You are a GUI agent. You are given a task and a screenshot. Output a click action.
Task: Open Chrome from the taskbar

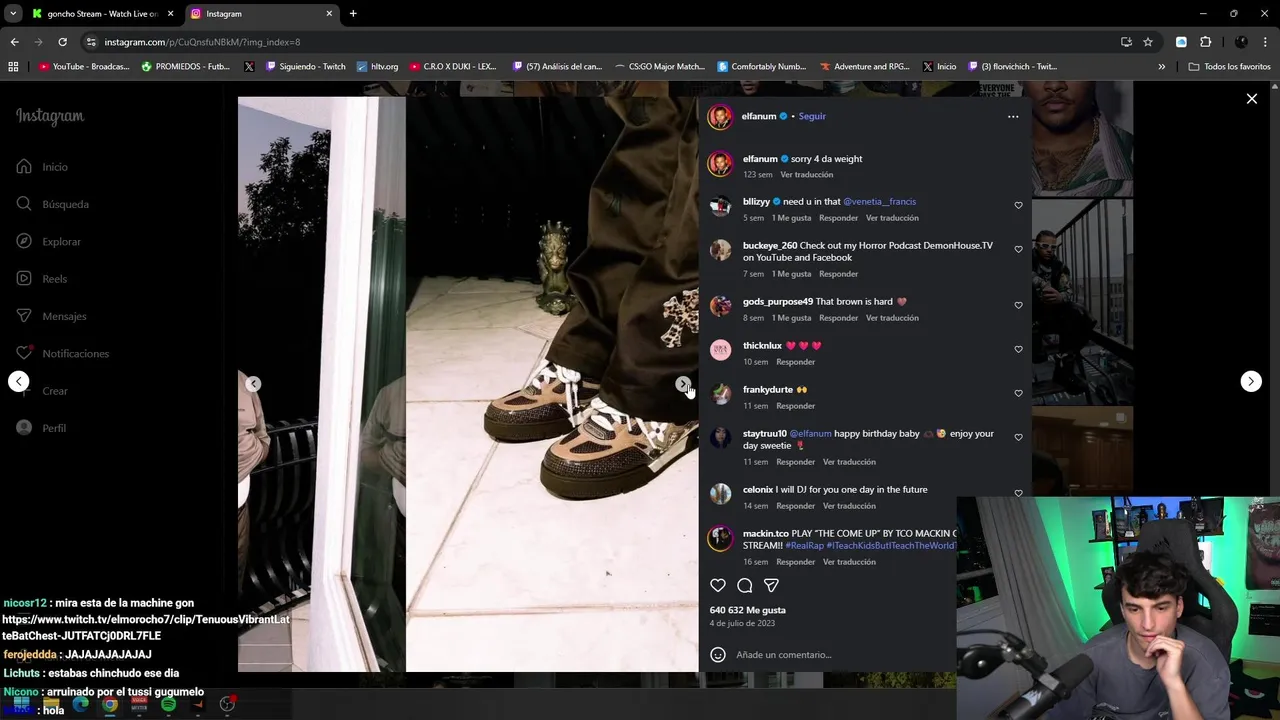(x=110, y=704)
